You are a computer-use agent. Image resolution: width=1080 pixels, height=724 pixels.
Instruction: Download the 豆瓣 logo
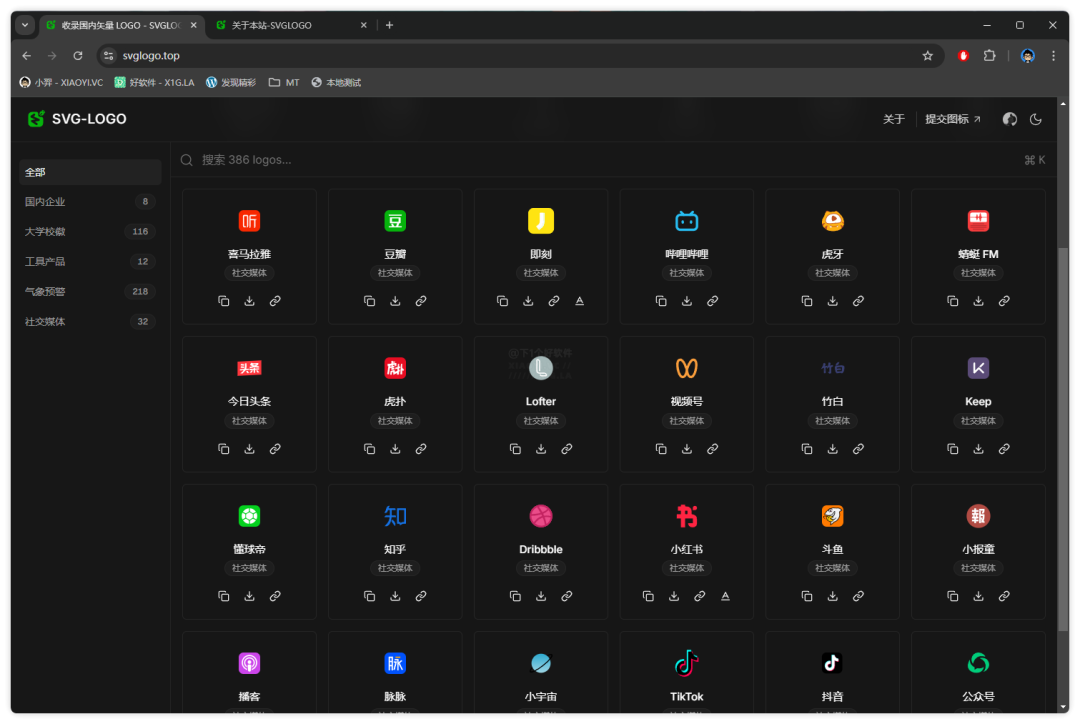pos(395,301)
